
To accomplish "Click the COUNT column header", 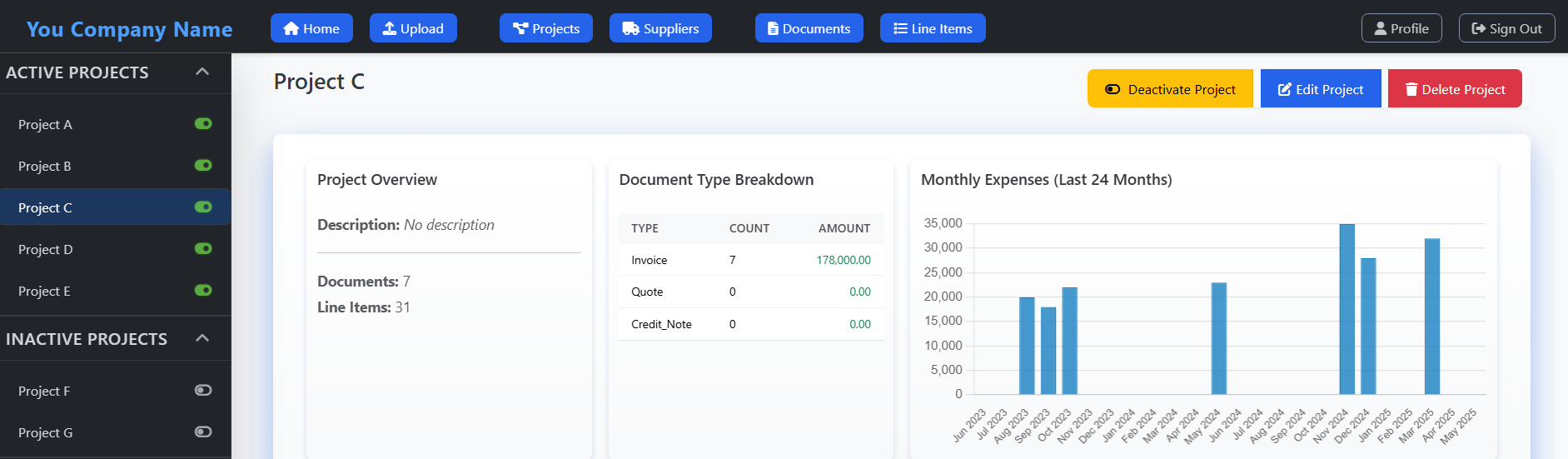I will 749,228.
